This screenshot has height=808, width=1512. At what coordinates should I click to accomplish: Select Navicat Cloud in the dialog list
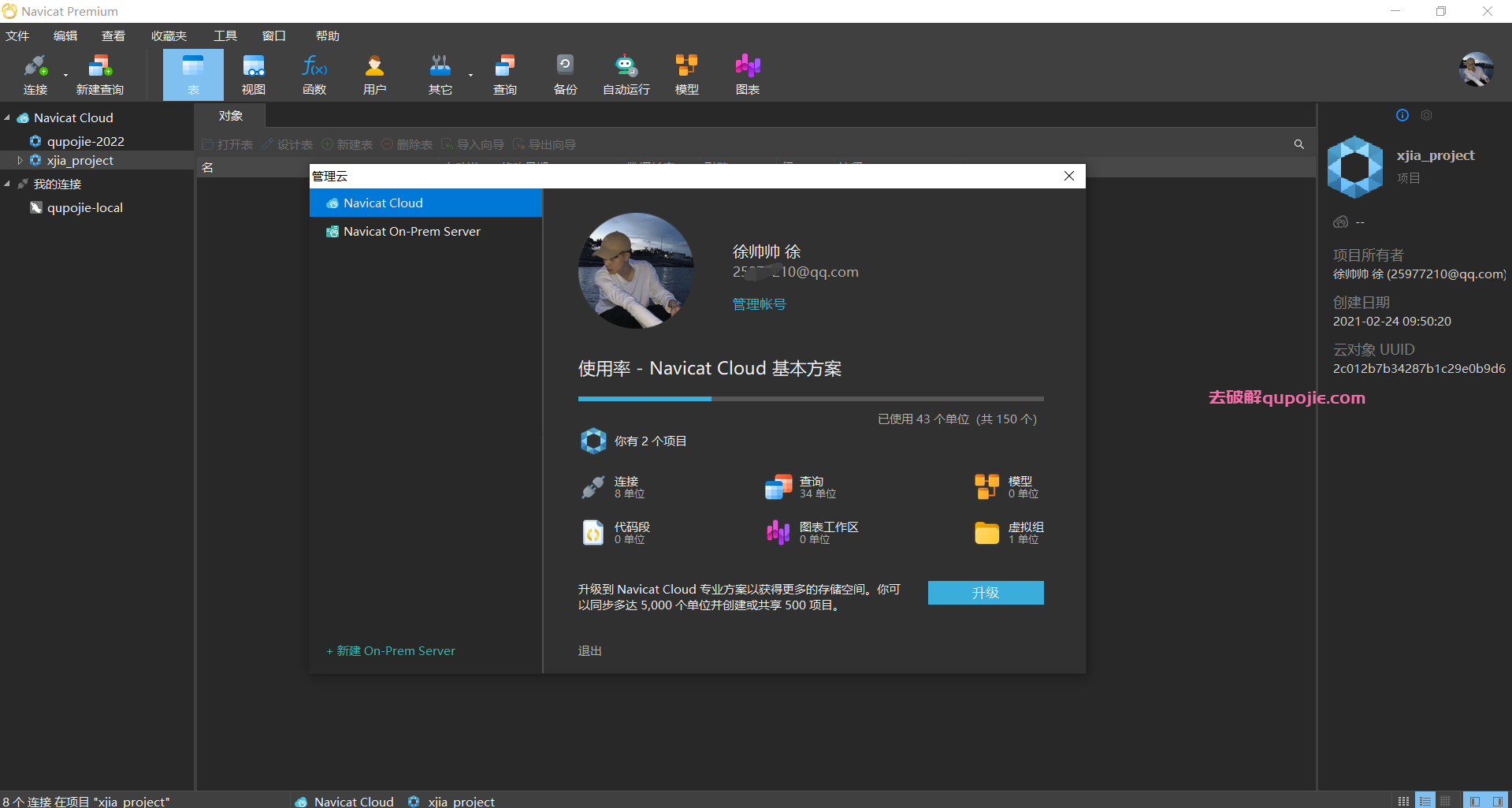click(x=426, y=203)
